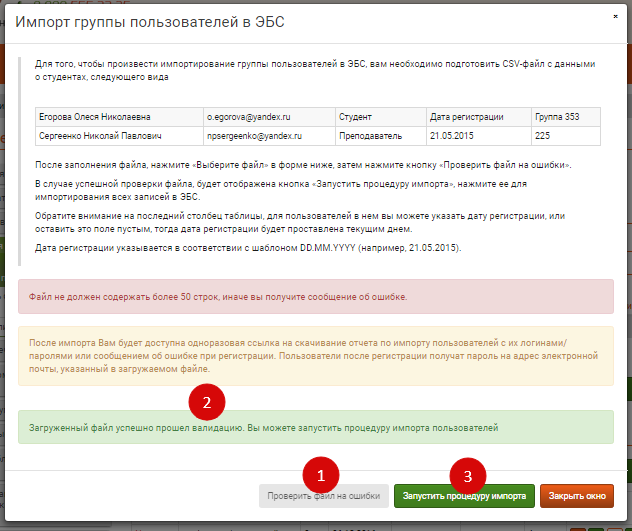Select the 21.05.2015 date cell in table
Image resolution: width=632 pixels, height=531 pixels.
(x=477, y=135)
